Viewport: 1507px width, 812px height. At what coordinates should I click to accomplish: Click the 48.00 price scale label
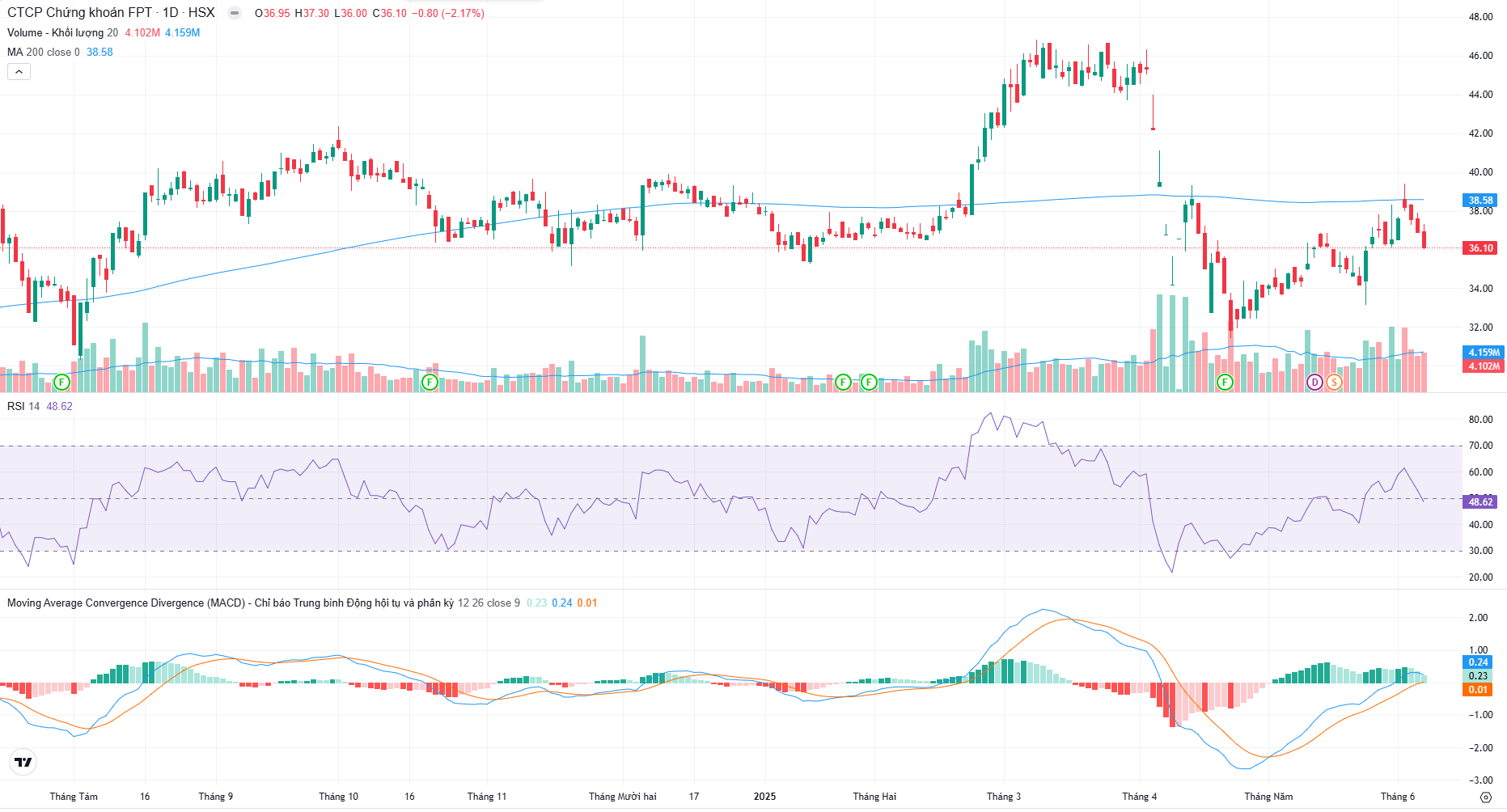click(1481, 17)
